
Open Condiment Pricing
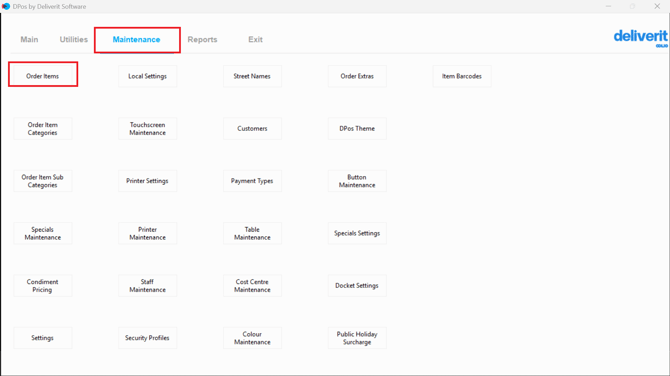43,285
